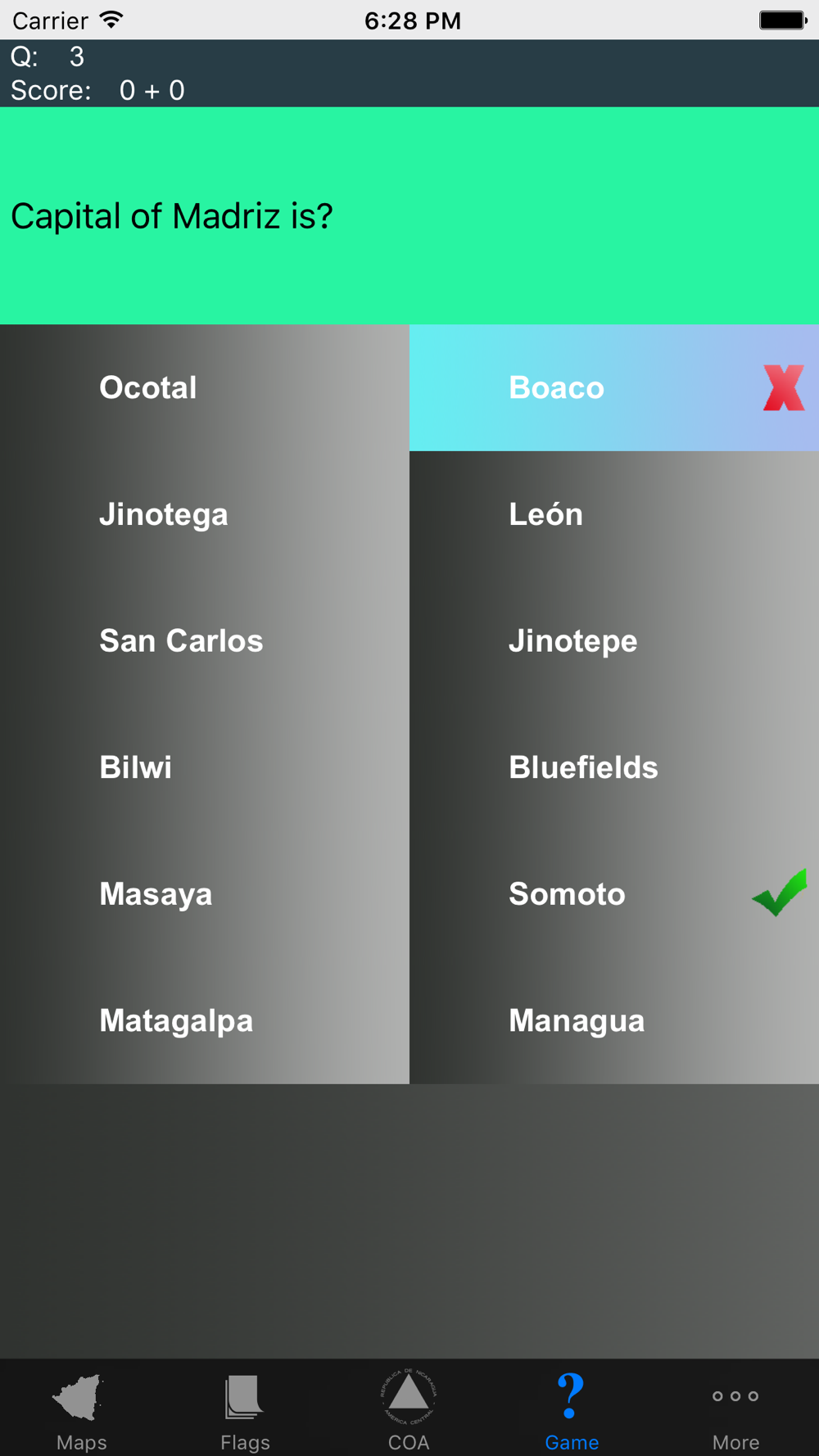The height and width of the screenshot is (1456, 819).
Task: Choose Jinotega as the answer
Action: click(205, 514)
